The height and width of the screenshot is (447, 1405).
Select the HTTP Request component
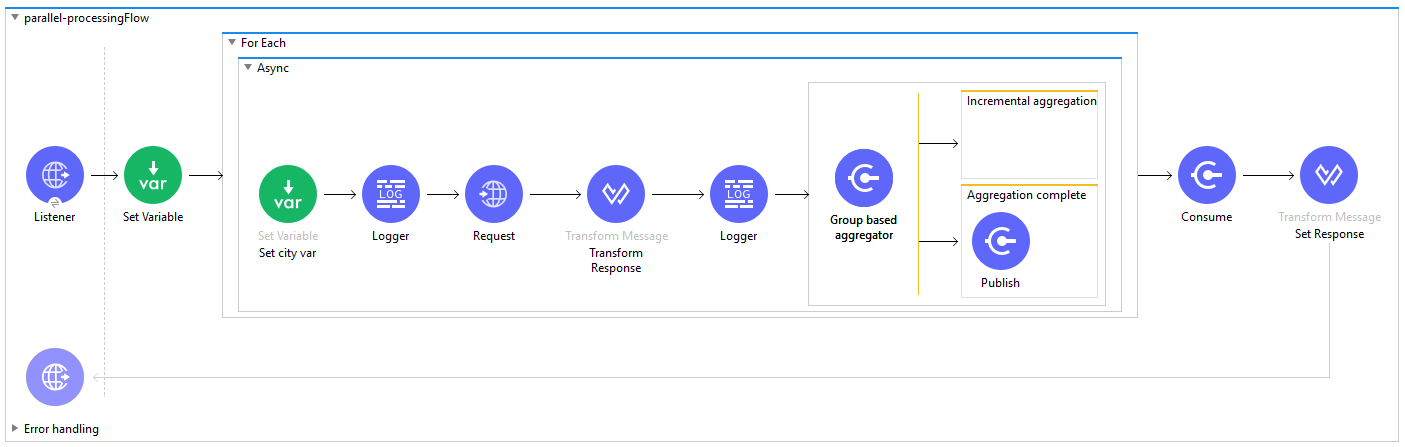pos(494,194)
